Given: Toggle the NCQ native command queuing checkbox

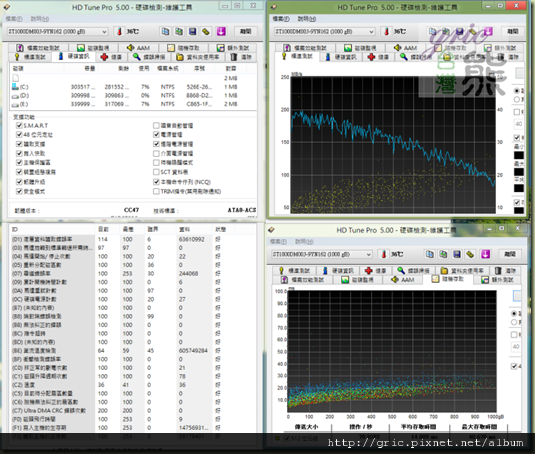Looking at the screenshot, I should 156,182.
